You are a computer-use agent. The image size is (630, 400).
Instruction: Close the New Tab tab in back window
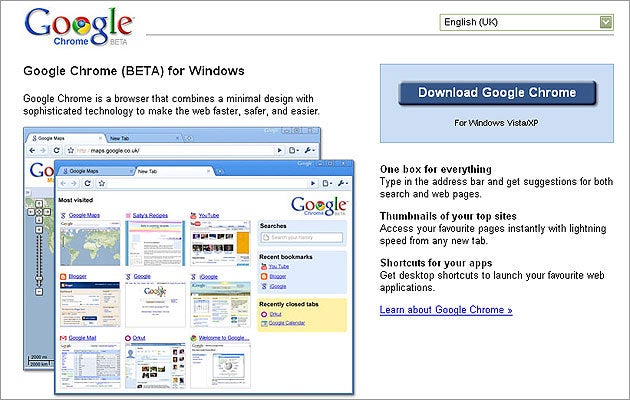tap(177, 138)
